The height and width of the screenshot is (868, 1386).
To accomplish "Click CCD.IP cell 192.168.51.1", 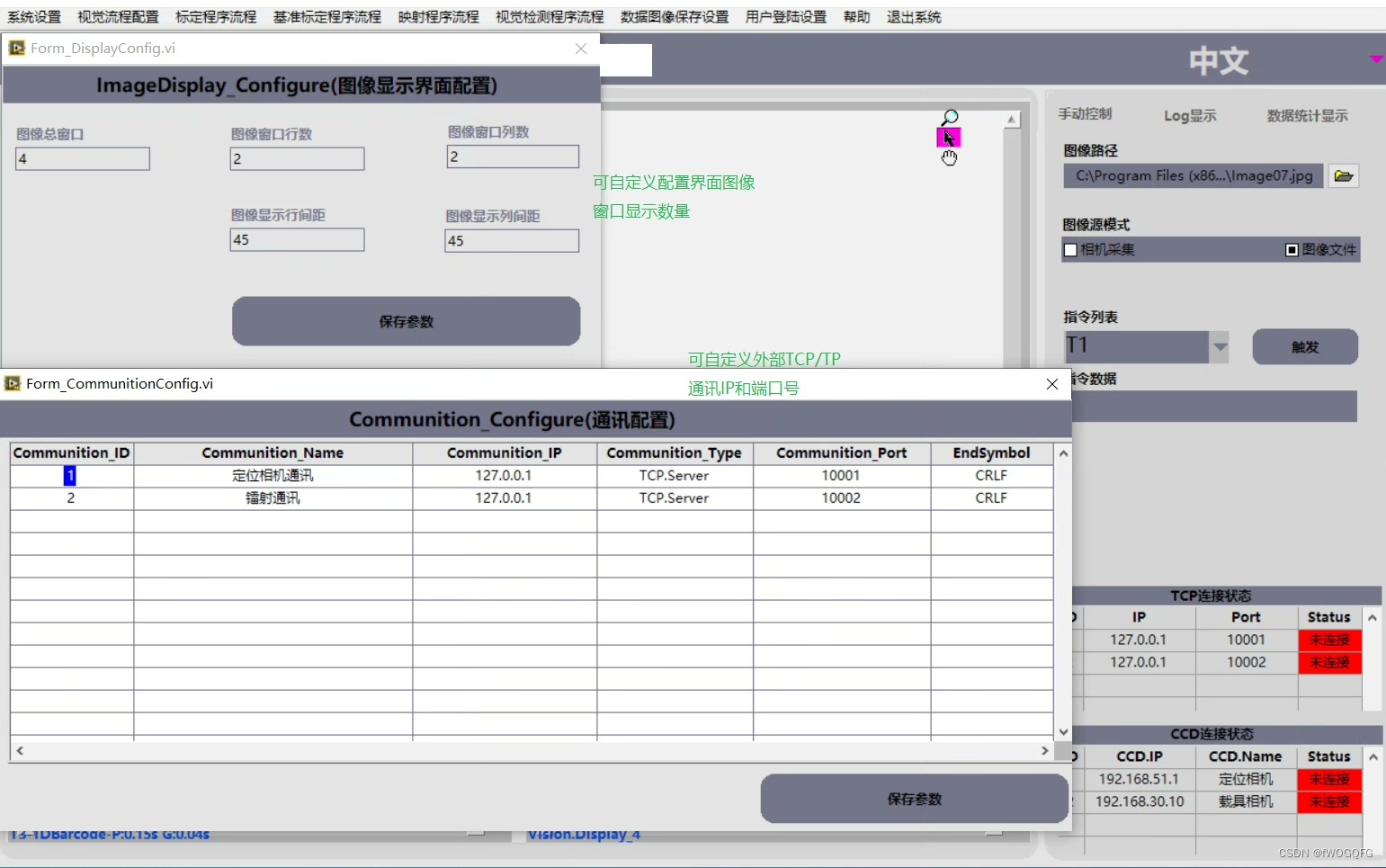I will [1139, 779].
